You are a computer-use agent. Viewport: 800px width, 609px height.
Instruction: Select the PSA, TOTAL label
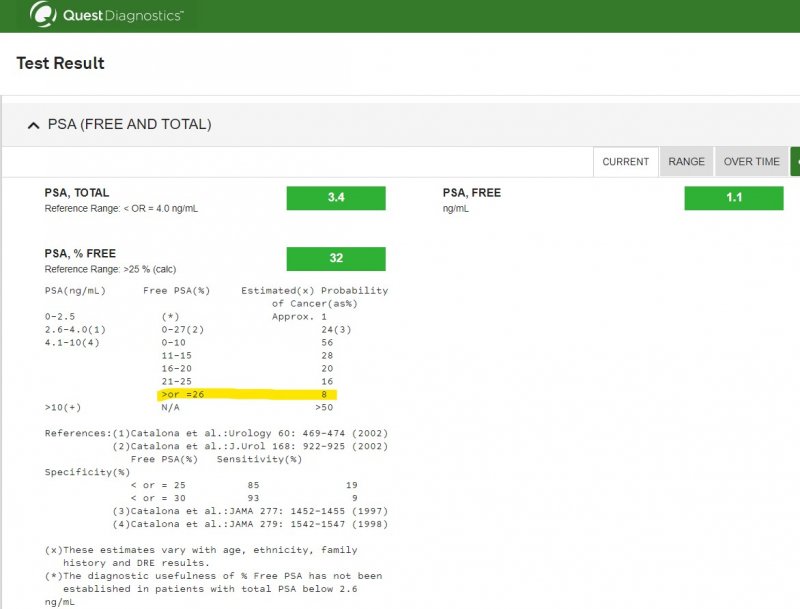point(77,193)
